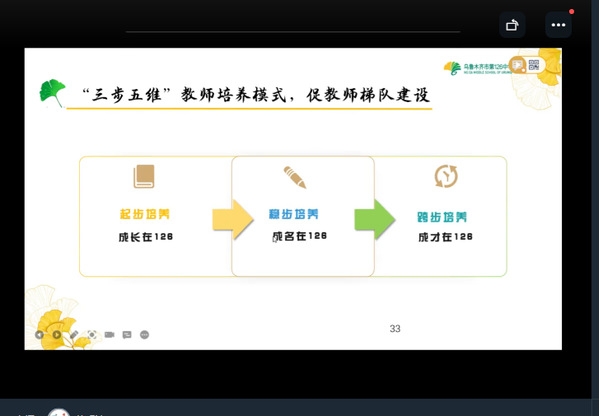The height and width of the screenshot is (416, 599).
Task: Click the orange presentation play badge beside QR code
Action: pyautogui.click(x=517, y=65)
